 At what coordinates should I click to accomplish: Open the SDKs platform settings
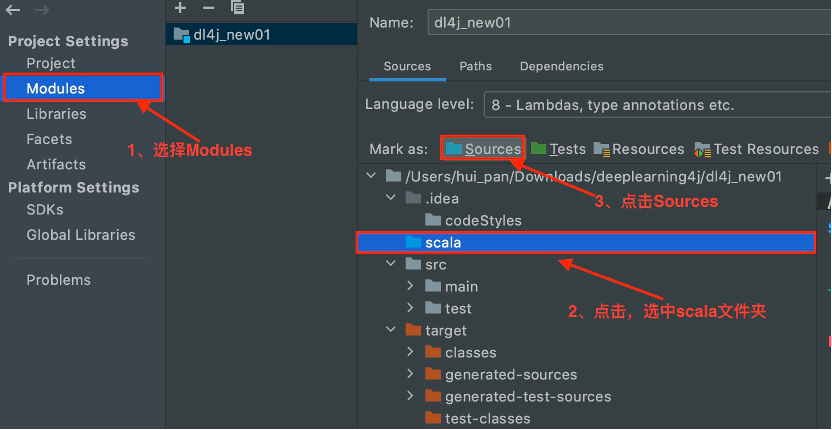coord(45,210)
